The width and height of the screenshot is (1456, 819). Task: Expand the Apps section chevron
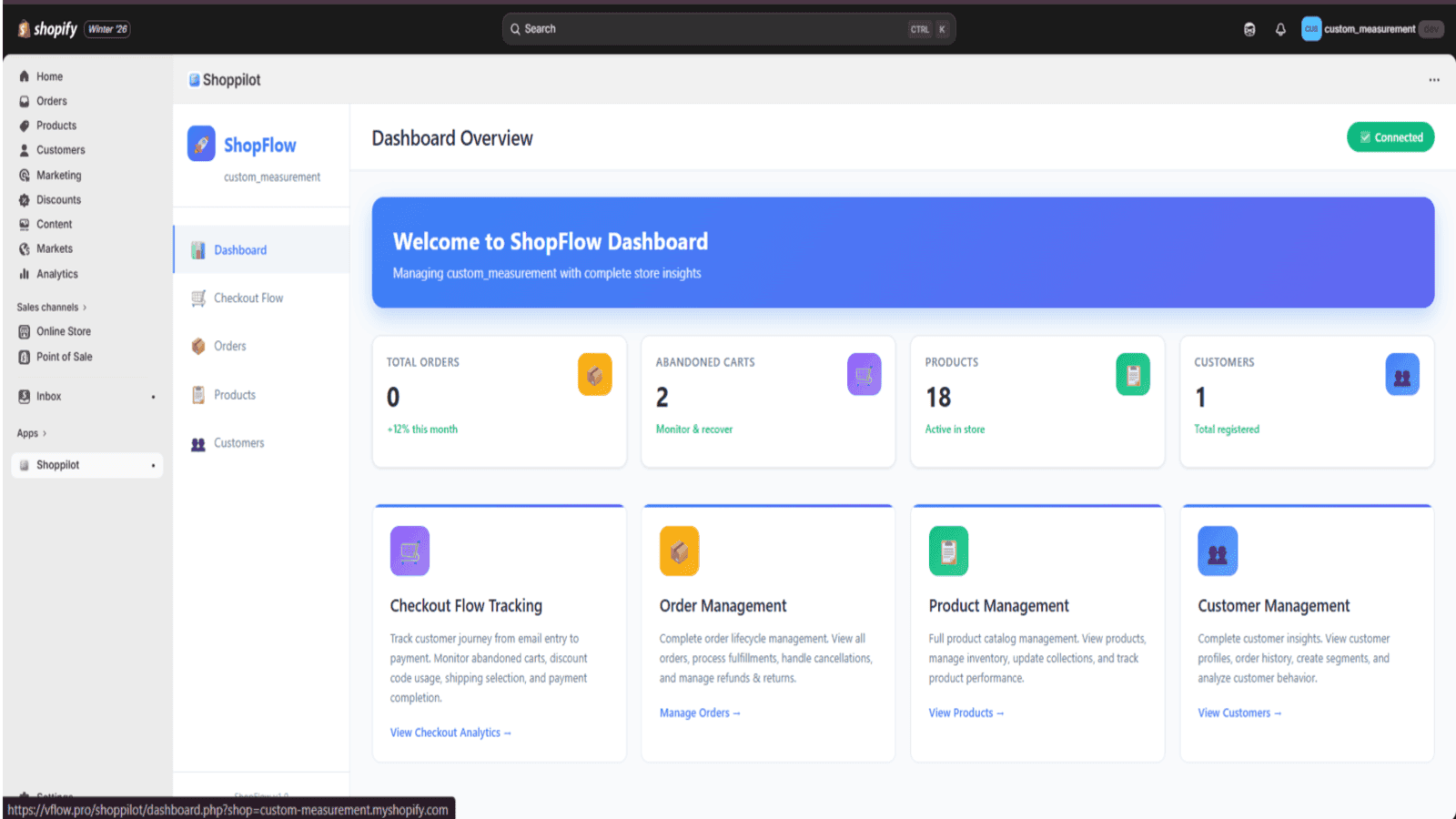[45, 433]
